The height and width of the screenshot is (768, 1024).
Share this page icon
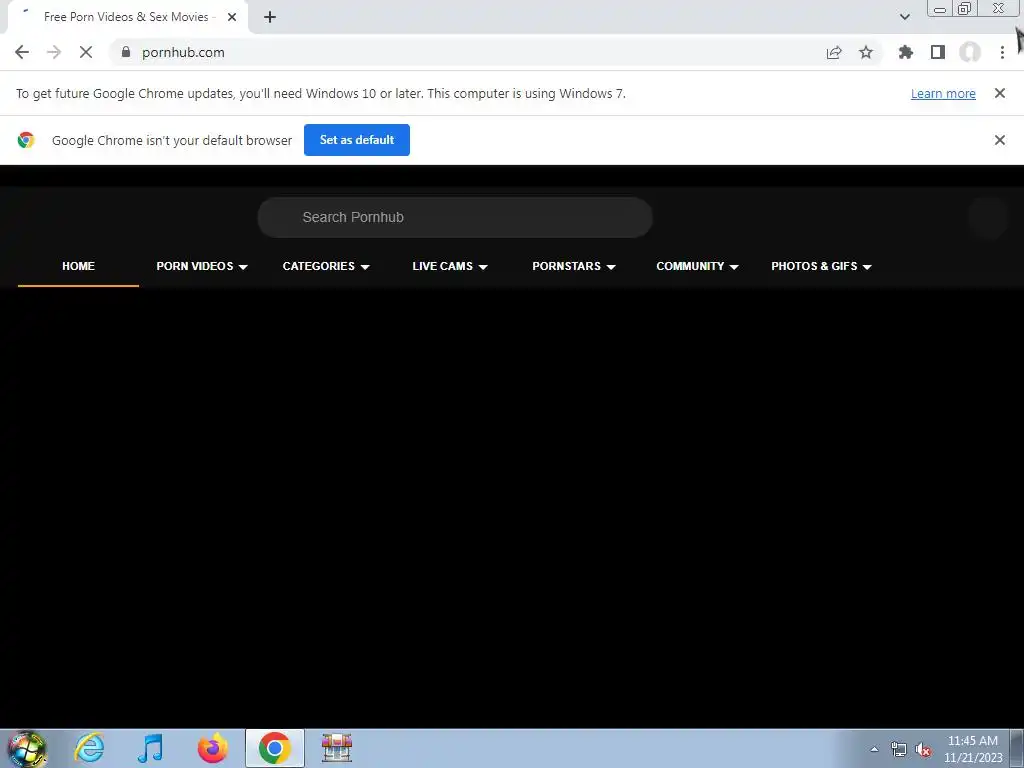click(834, 52)
